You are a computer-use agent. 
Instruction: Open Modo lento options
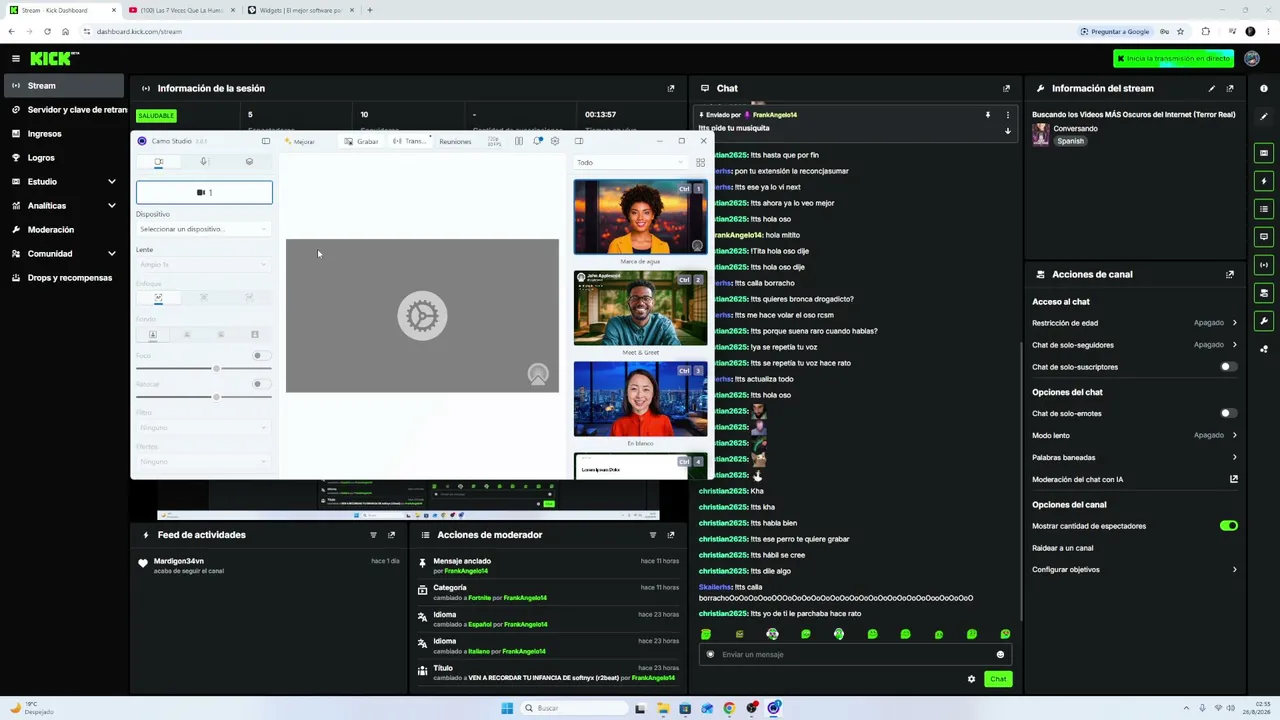click(1134, 435)
